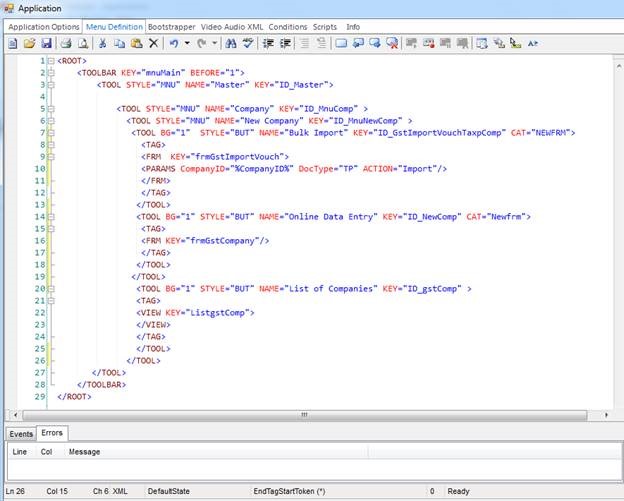Click the Undo arrow icon

pyautogui.click(x=174, y=43)
